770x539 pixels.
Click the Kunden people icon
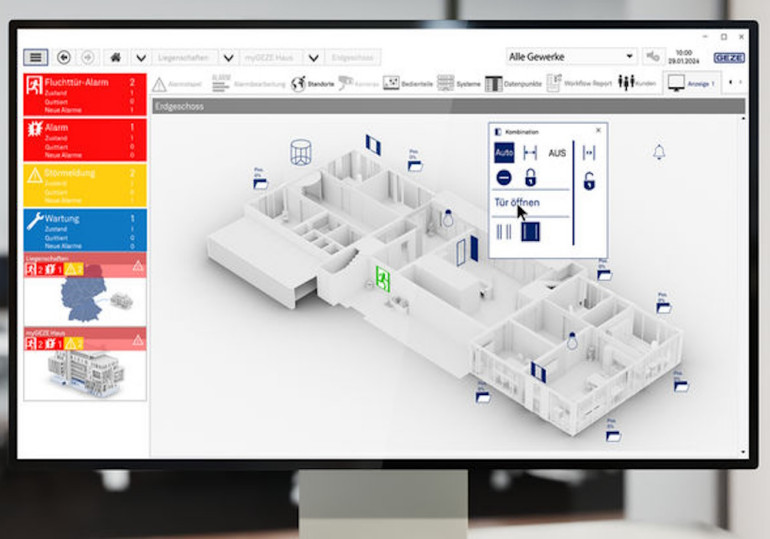pyautogui.click(x=628, y=83)
